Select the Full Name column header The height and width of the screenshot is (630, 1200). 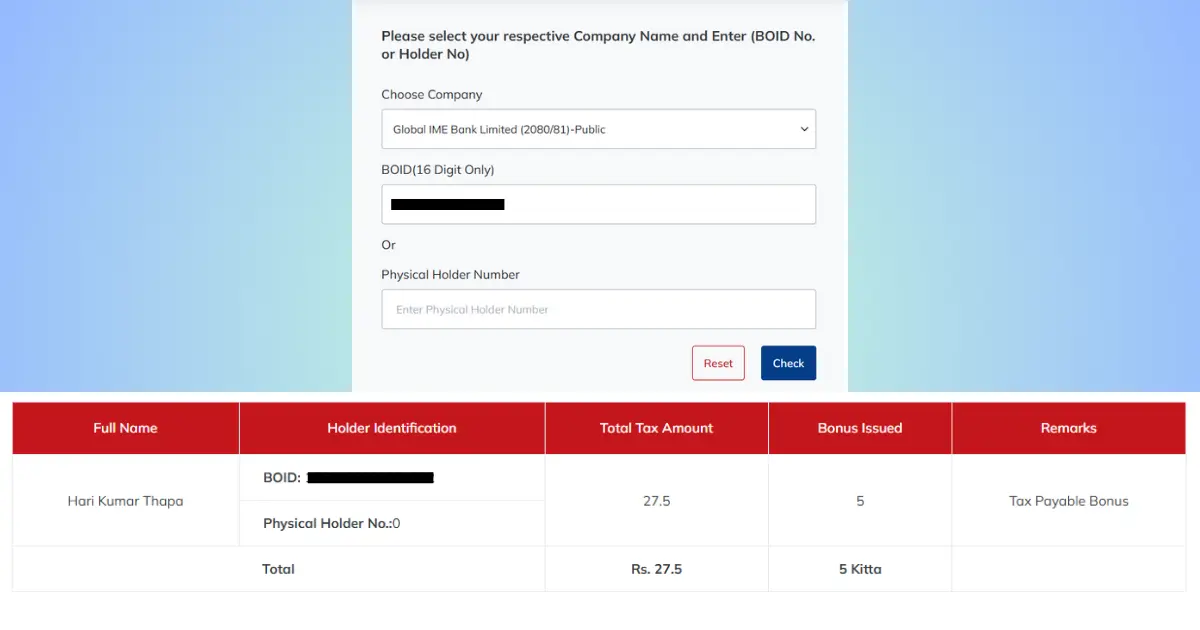pyautogui.click(x=125, y=427)
